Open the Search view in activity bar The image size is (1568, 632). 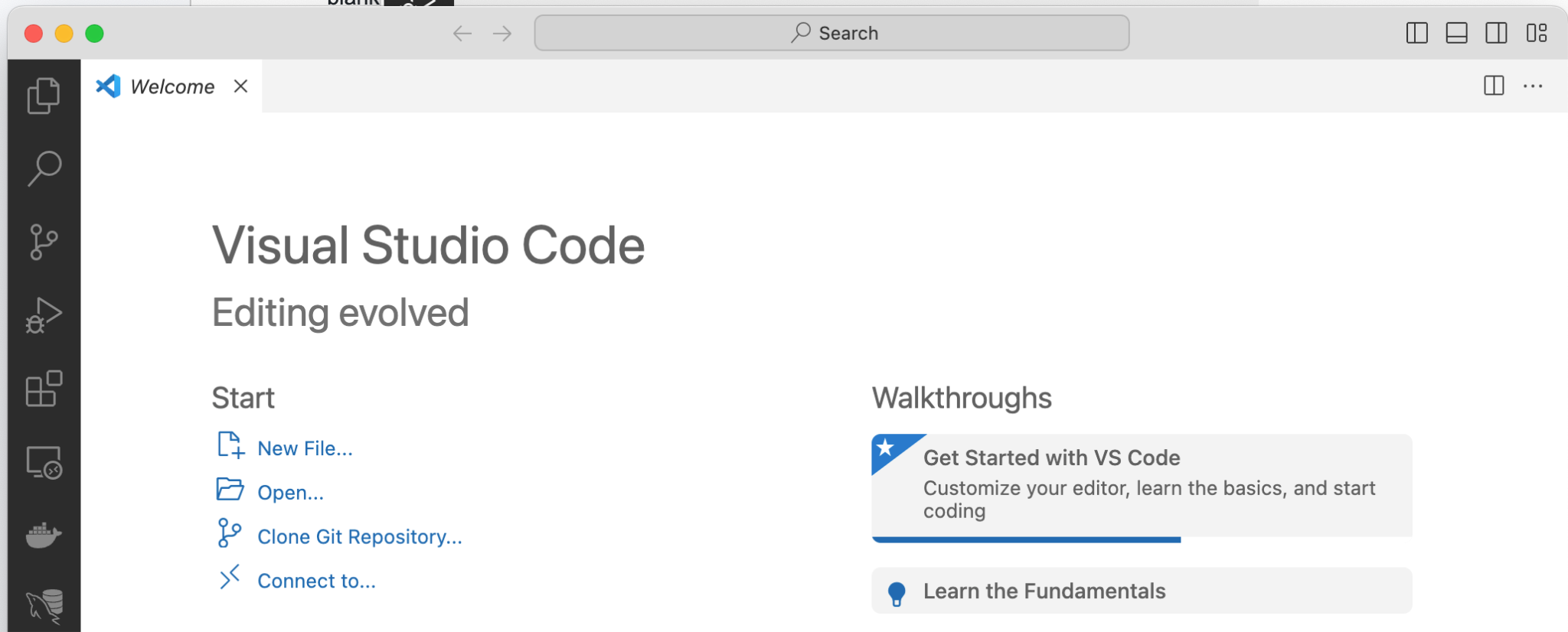click(44, 168)
